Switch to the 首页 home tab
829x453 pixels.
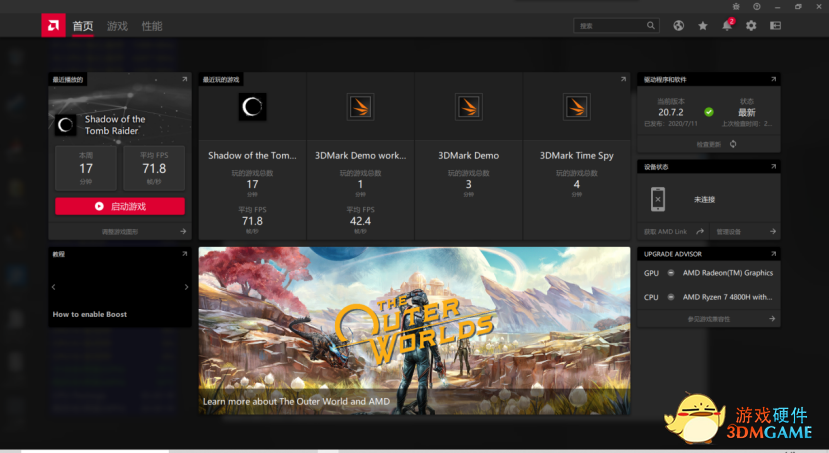pos(82,26)
